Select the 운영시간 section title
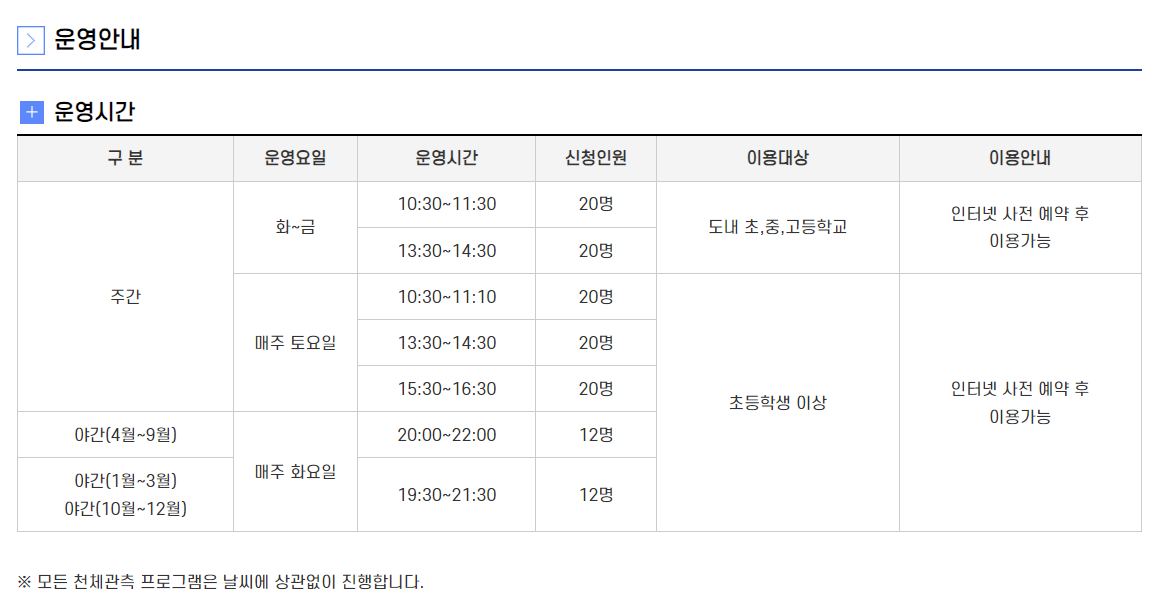The width and height of the screenshot is (1175, 612). coord(94,112)
